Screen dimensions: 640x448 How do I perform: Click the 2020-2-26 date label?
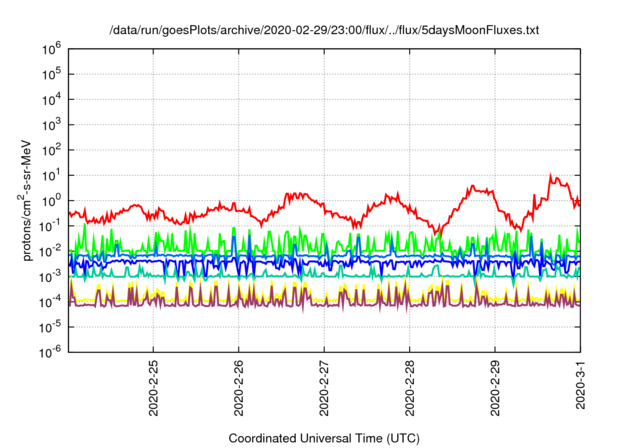click(239, 388)
